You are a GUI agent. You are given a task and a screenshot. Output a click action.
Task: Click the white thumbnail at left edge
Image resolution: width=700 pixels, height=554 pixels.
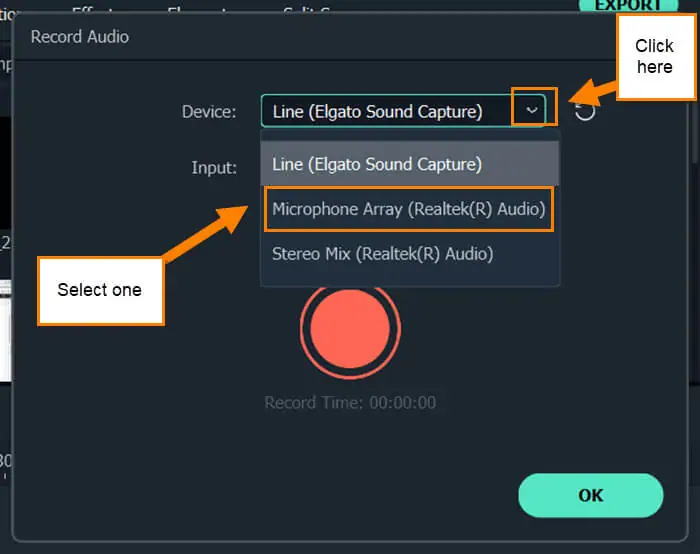(5, 330)
